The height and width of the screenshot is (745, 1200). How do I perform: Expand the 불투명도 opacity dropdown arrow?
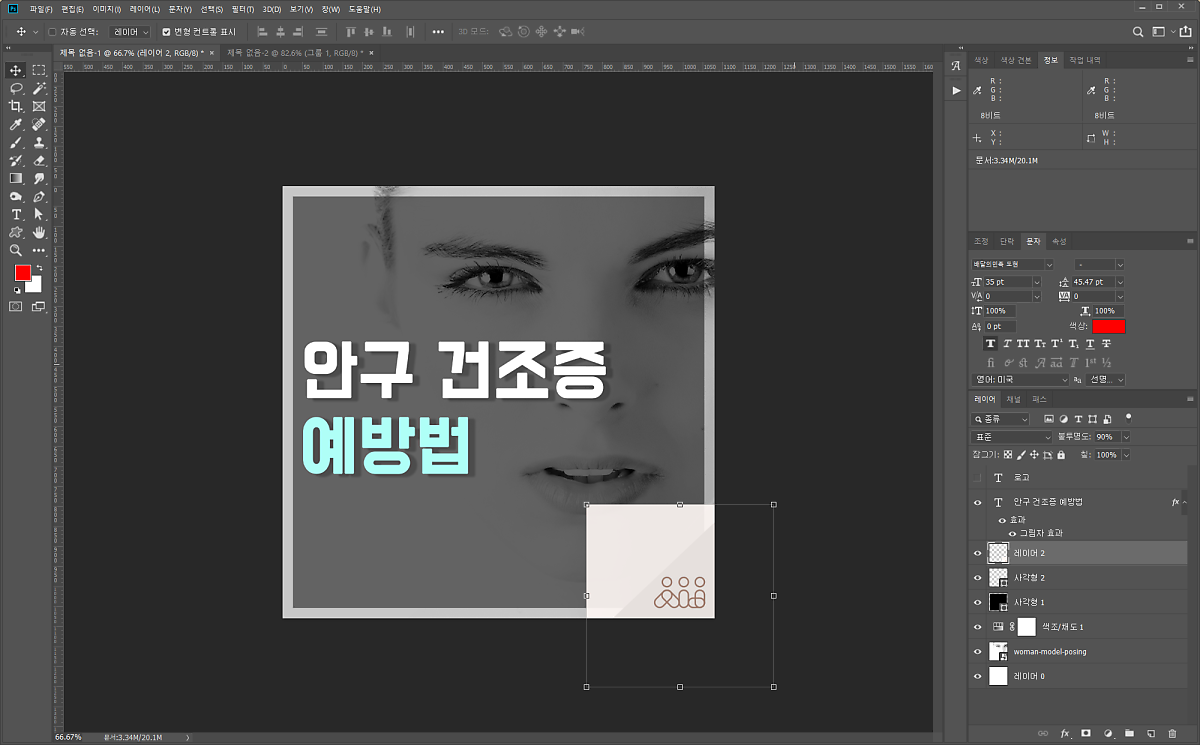pyautogui.click(x=1125, y=437)
